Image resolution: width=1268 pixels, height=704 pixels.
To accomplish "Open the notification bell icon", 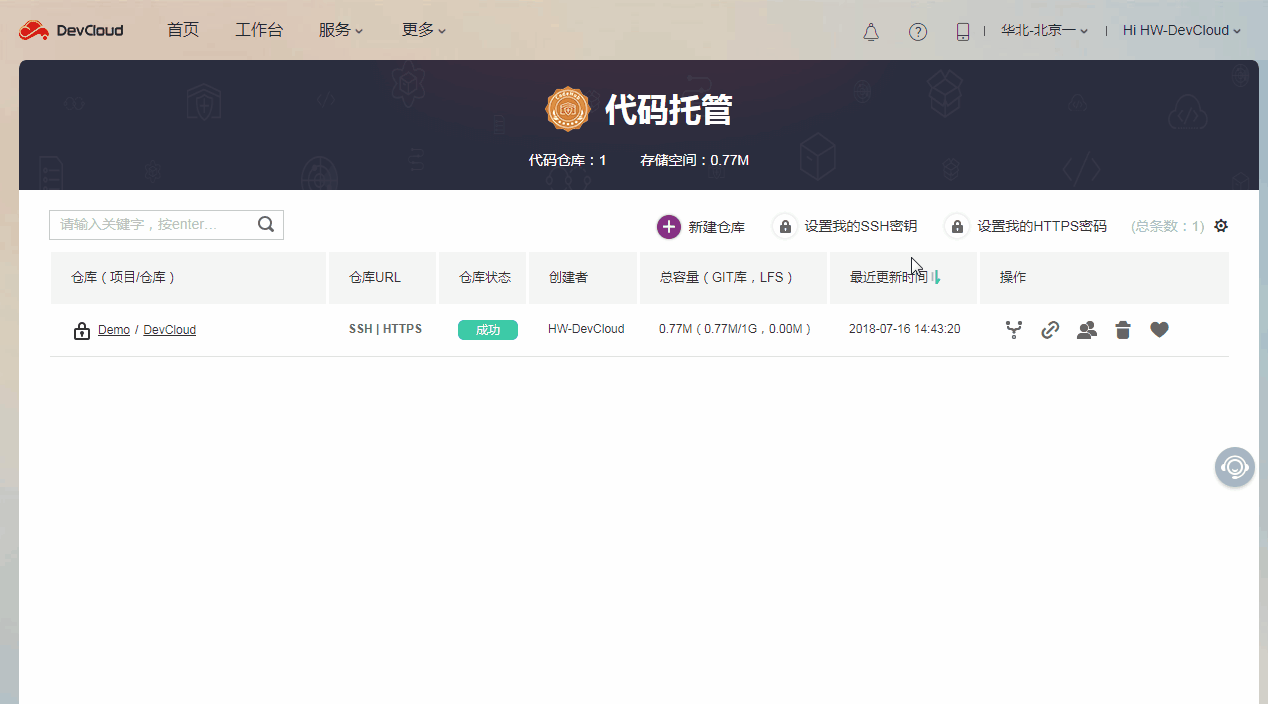I will click(870, 31).
